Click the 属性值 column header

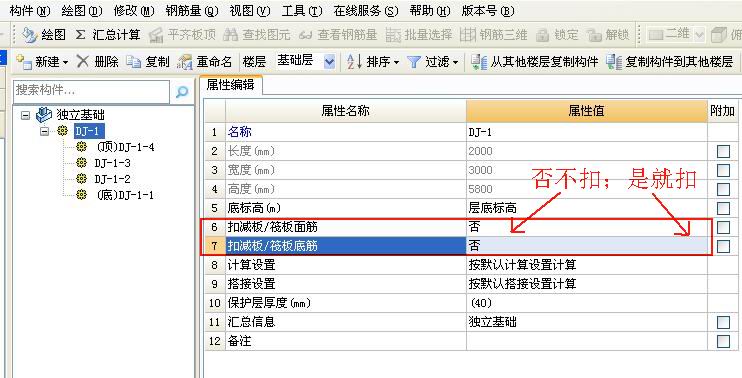[x=587, y=111]
